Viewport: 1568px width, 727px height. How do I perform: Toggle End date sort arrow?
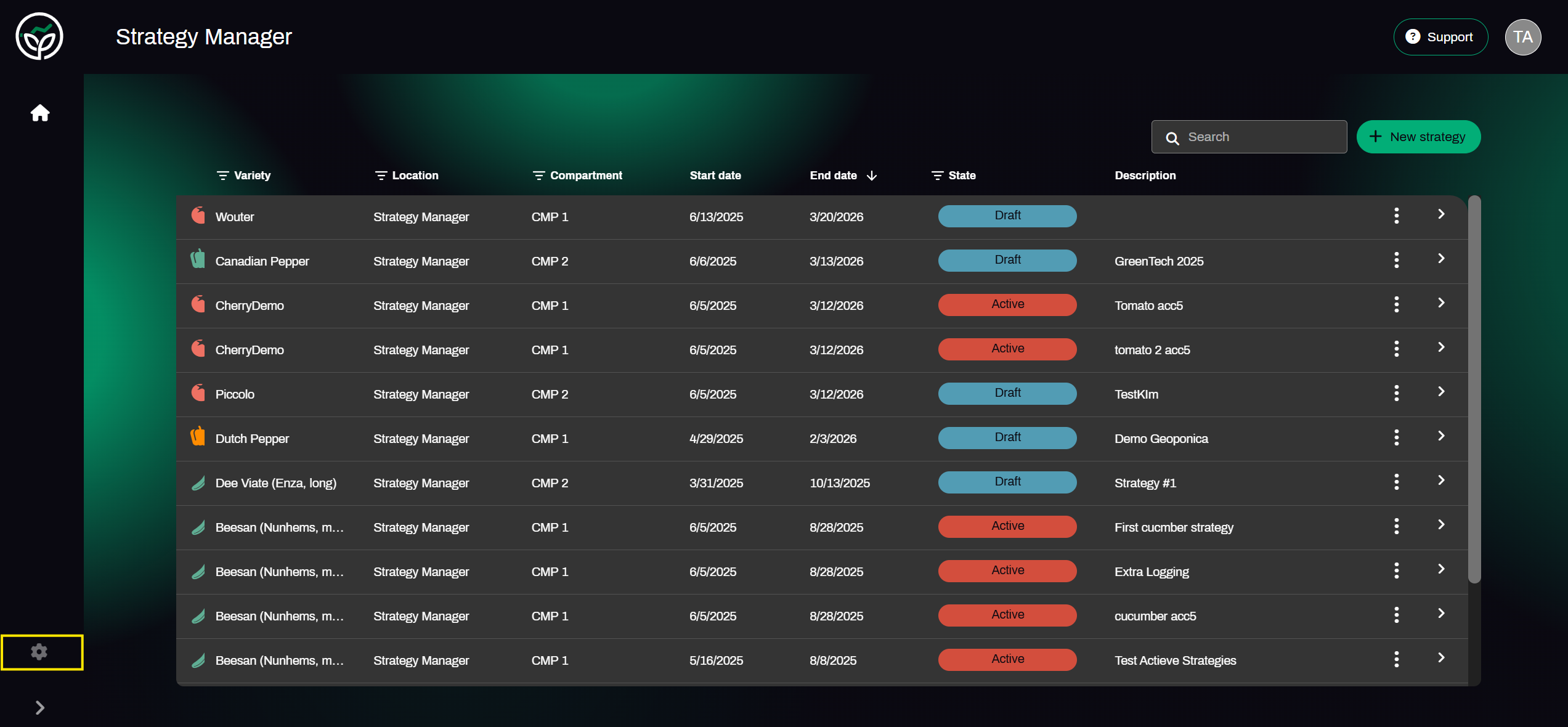pos(871,176)
